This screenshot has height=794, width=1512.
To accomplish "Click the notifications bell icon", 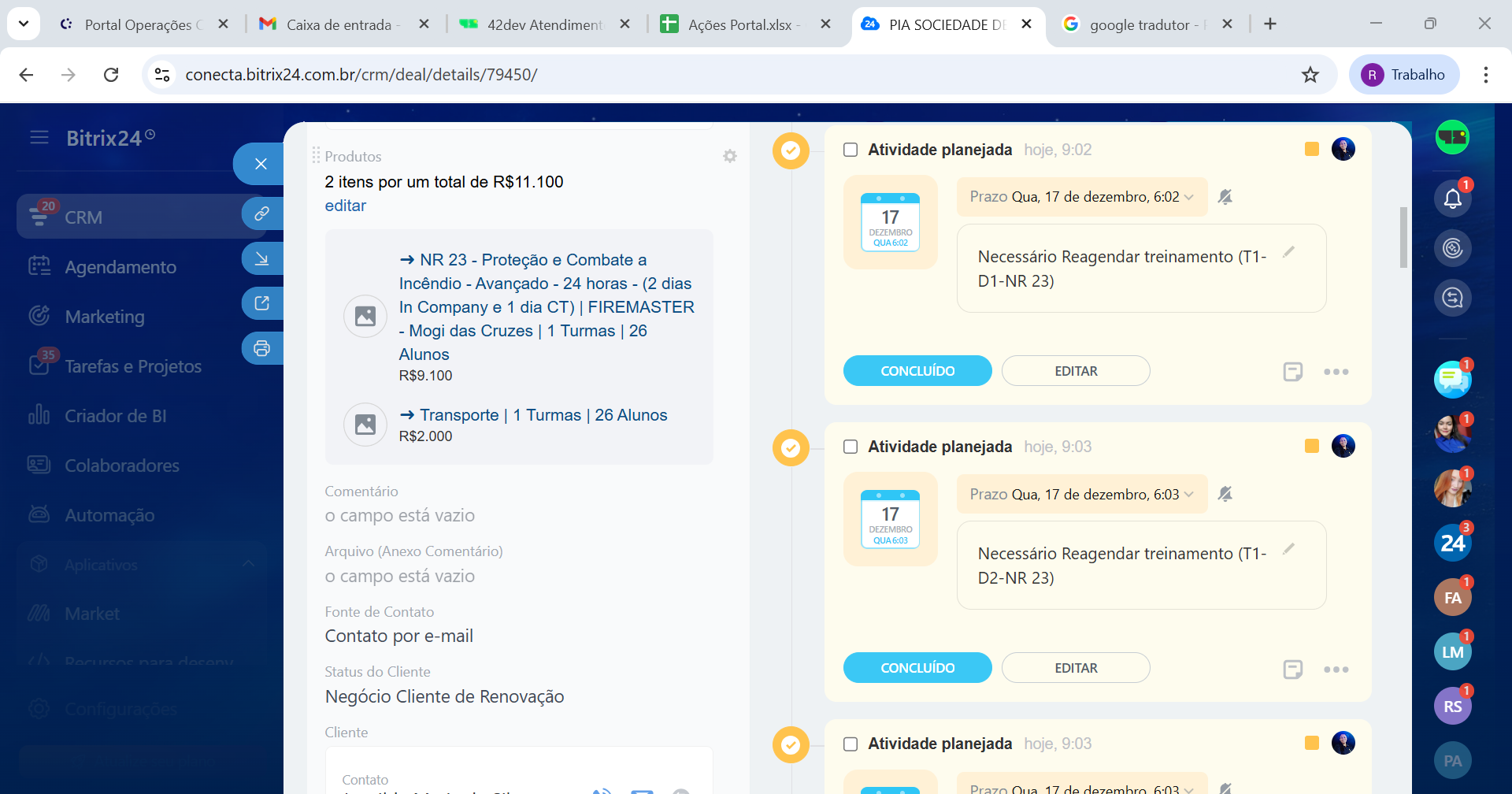I will point(1452,198).
